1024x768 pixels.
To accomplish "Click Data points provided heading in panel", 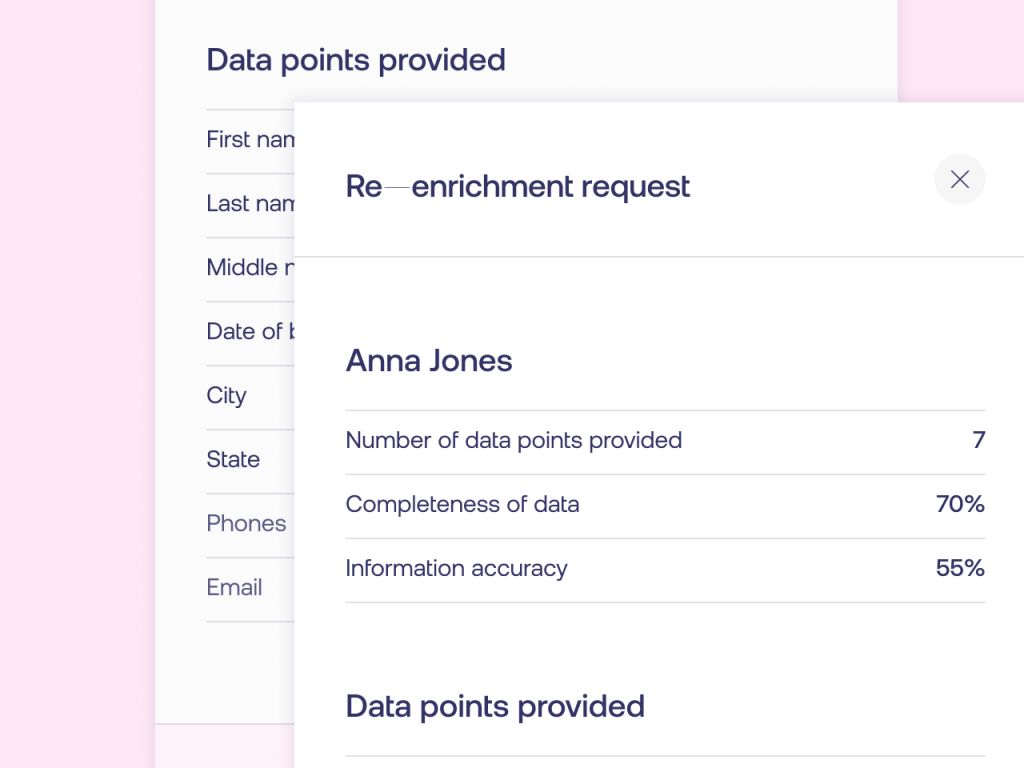I will tap(495, 707).
